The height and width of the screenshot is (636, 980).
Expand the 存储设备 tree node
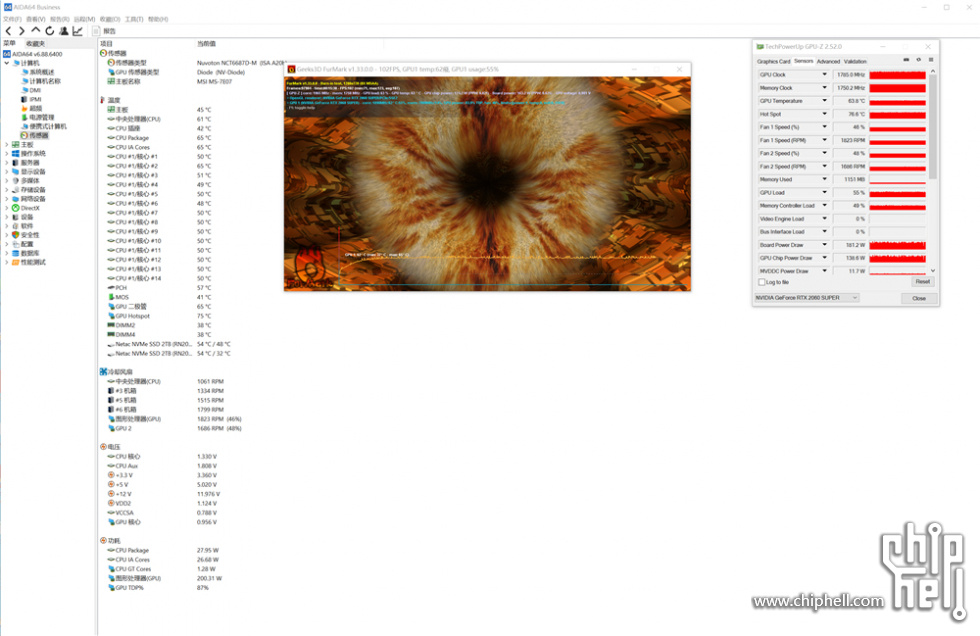[x=7, y=190]
